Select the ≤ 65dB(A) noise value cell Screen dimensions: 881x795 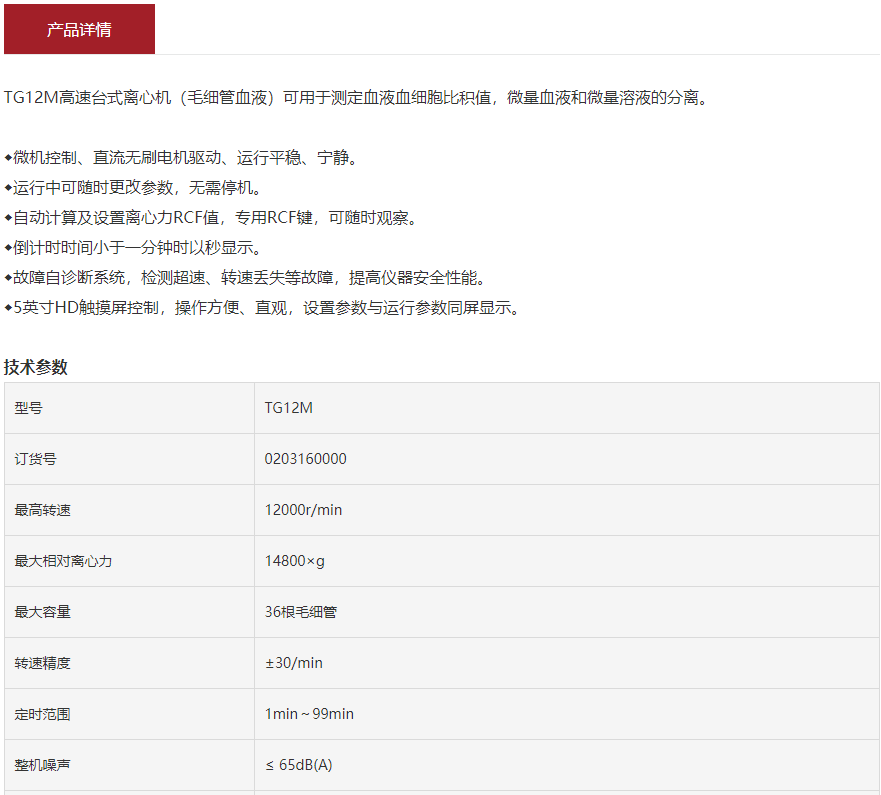(x=299, y=765)
